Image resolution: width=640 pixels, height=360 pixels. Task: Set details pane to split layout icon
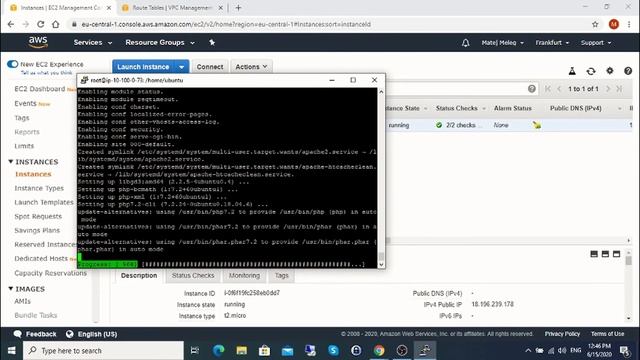(605, 254)
